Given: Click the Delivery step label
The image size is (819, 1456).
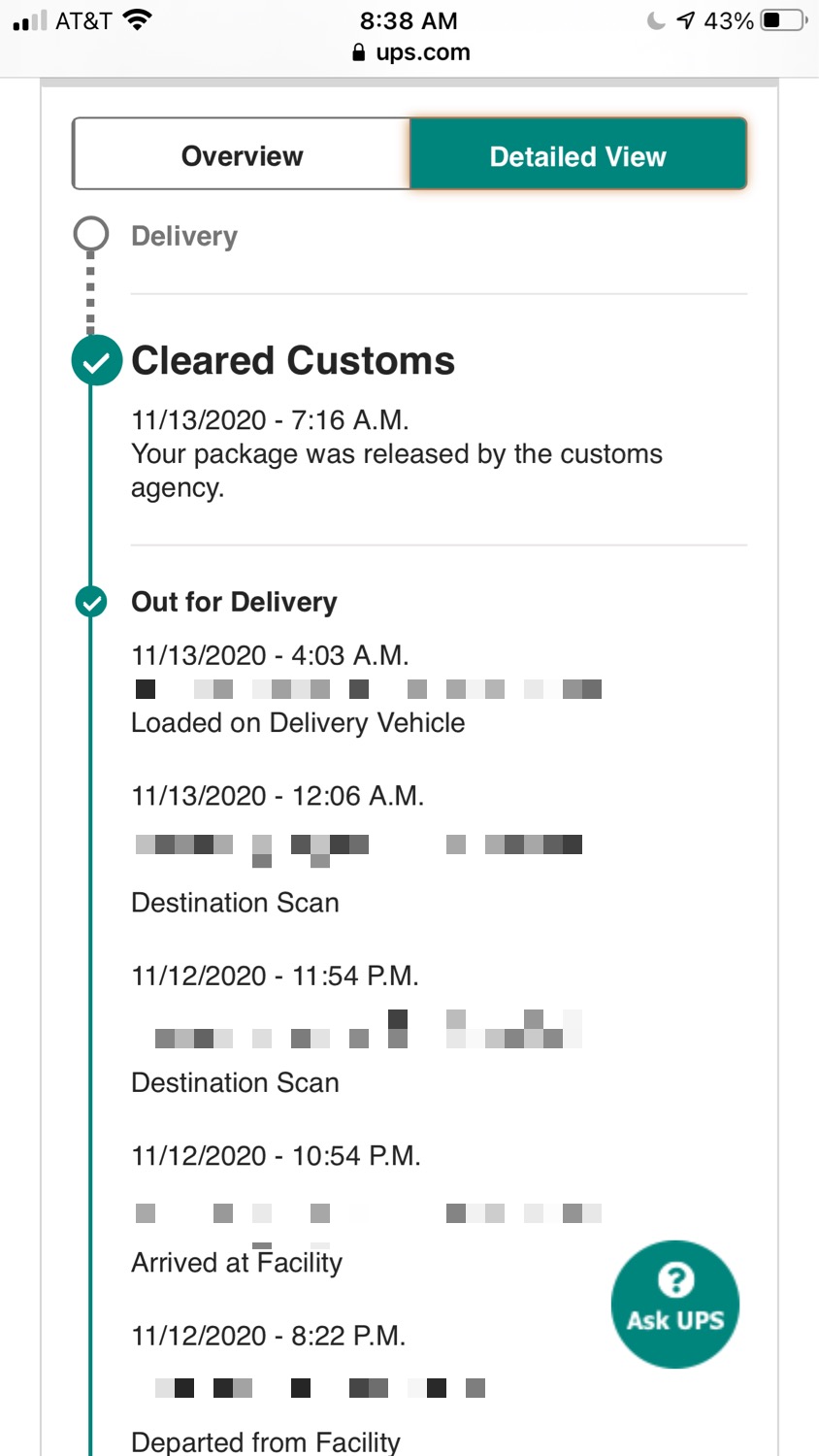Looking at the screenshot, I should [x=184, y=236].
